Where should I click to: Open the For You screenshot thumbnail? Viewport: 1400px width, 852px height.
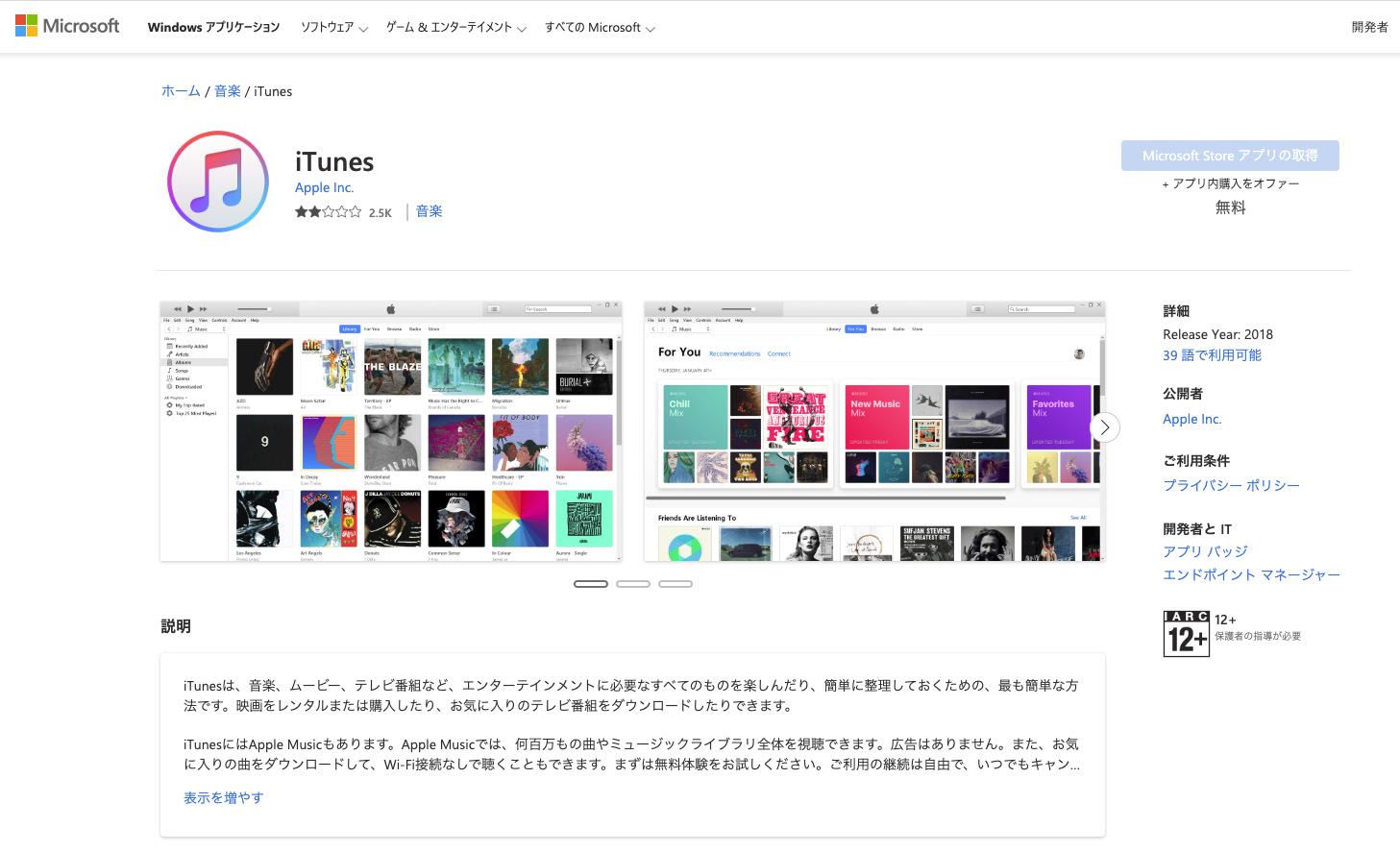point(874,431)
